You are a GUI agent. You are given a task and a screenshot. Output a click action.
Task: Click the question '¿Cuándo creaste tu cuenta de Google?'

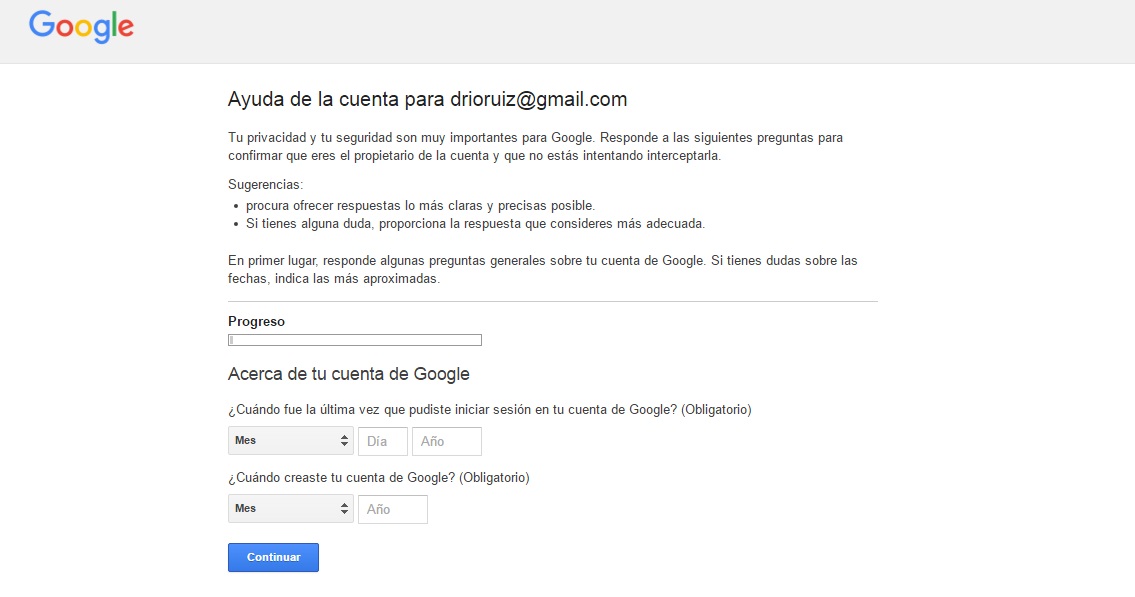coord(342,478)
